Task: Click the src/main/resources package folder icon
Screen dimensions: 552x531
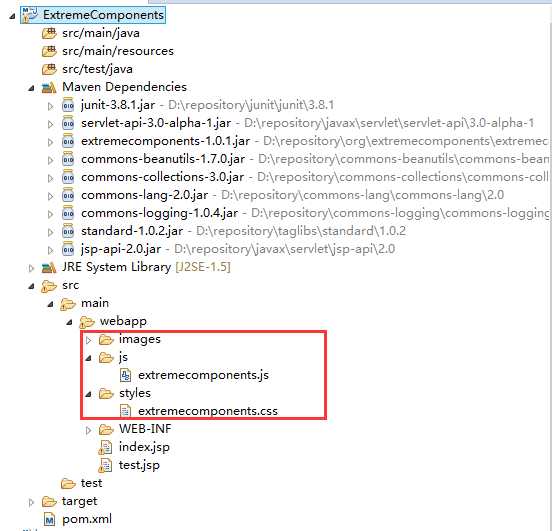Action: 49,51
